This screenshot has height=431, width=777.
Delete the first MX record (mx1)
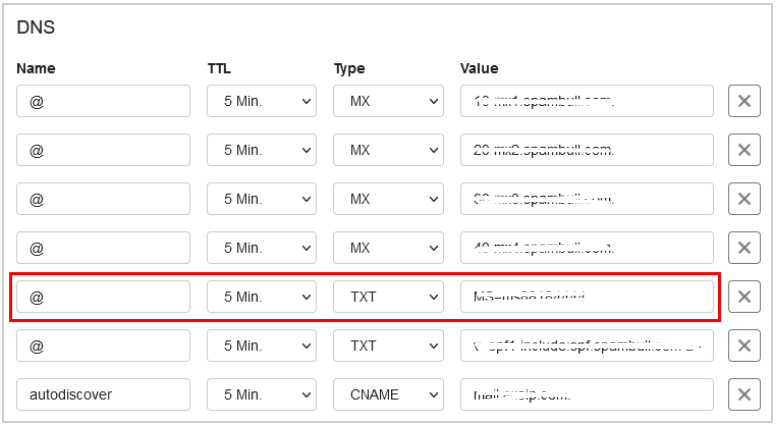[x=744, y=101]
